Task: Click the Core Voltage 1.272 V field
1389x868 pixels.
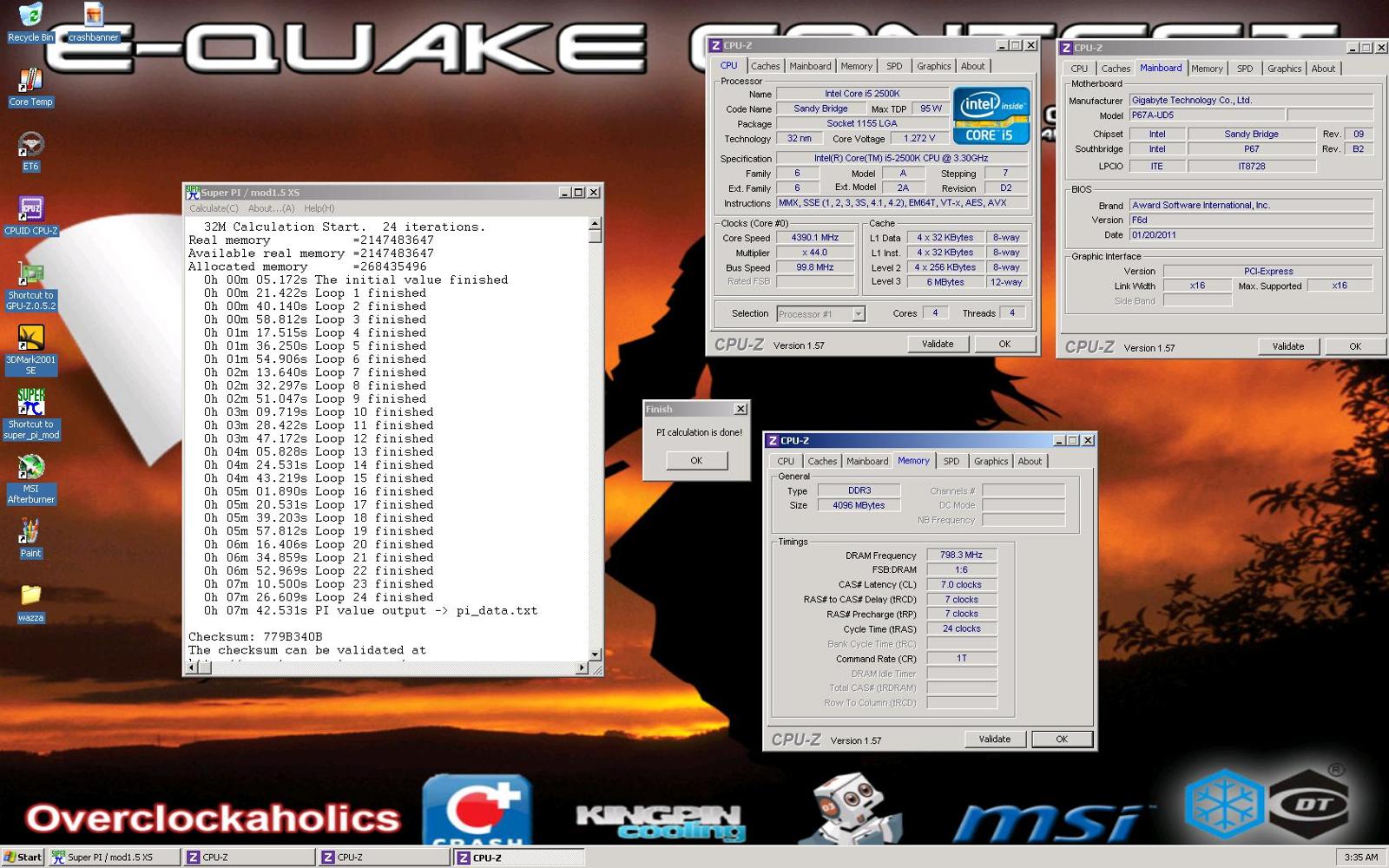Action: (919, 138)
